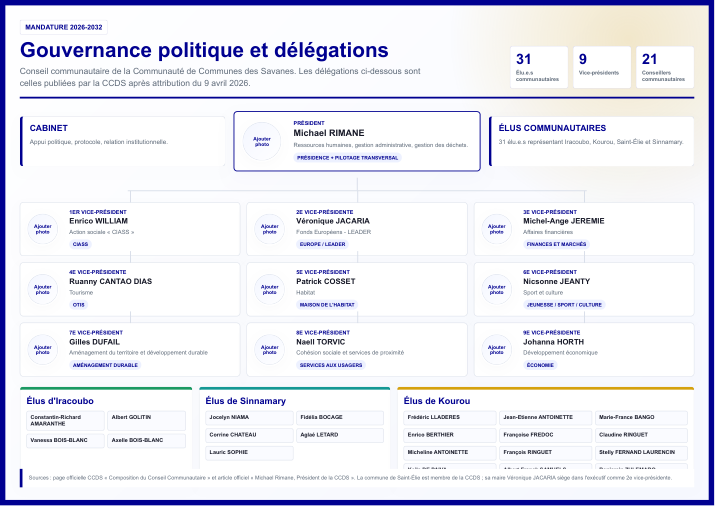Select the 31 Élu.e.s communautaires stat card
This screenshot has height=506, width=715.
pos(539,67)
